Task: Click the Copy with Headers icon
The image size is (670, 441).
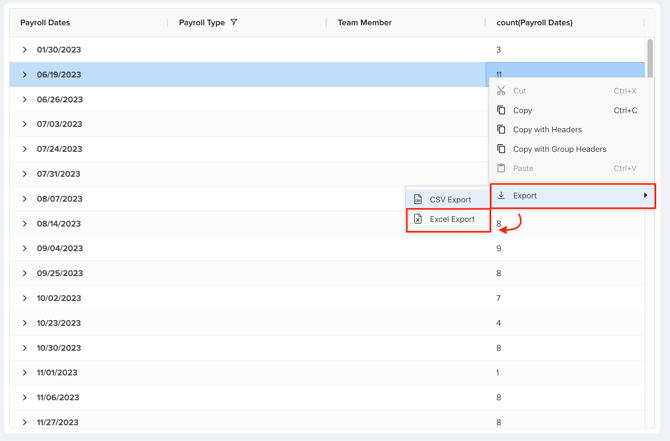Action: 501,129
